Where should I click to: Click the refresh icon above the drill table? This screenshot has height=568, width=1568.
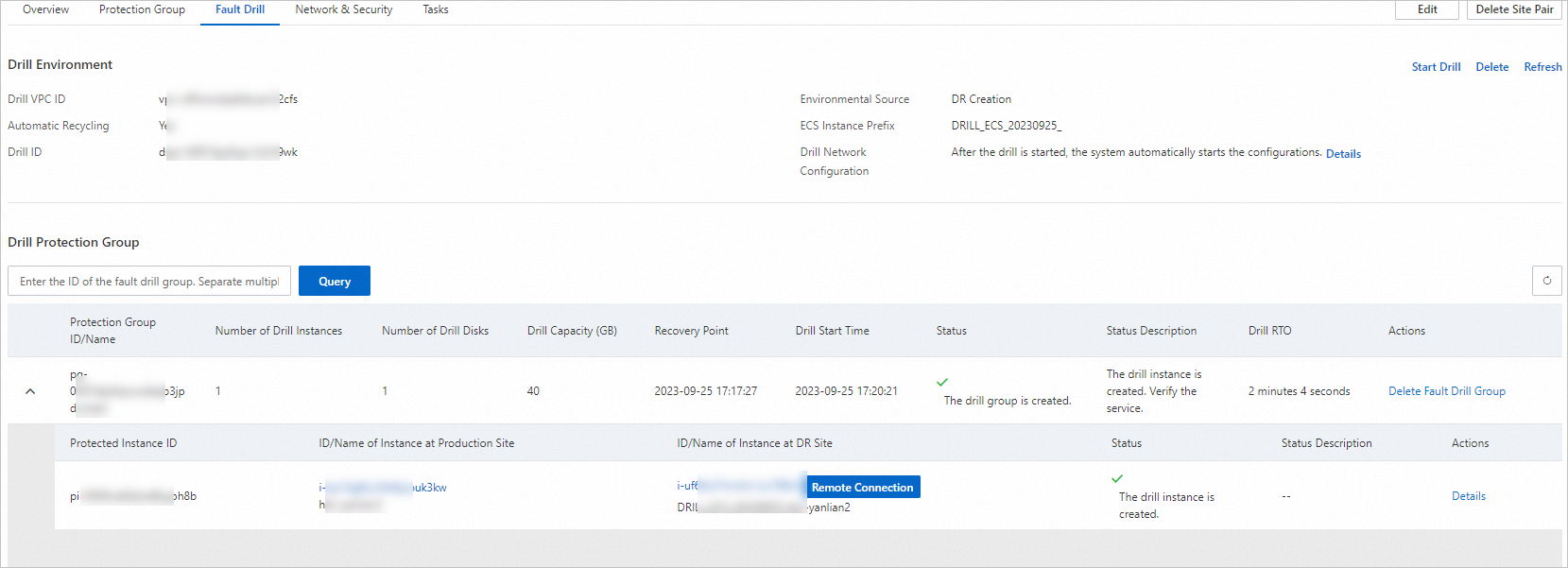pyautogui.click(x=1546, y=281)
